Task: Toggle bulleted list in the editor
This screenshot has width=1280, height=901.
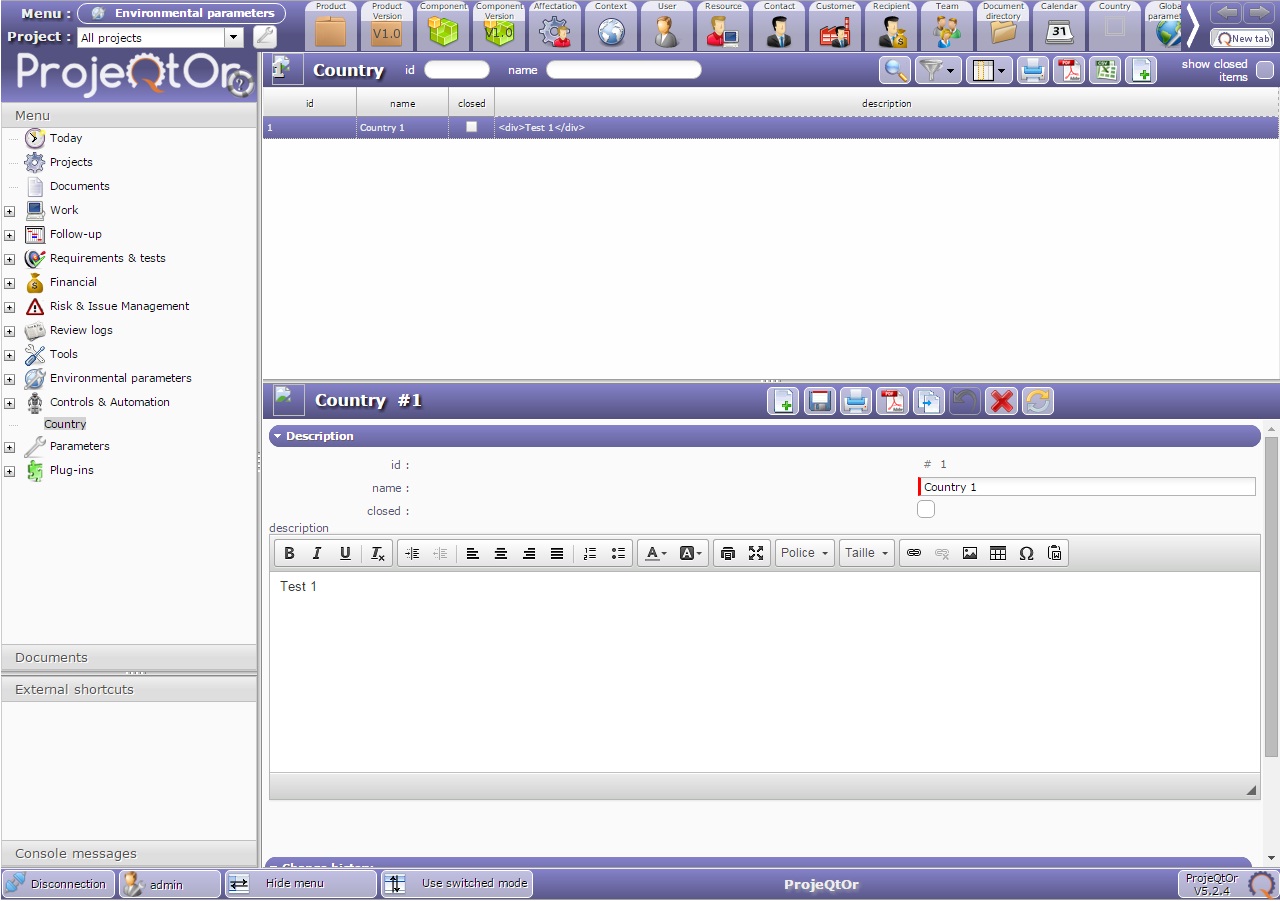Action: point(618,553)
